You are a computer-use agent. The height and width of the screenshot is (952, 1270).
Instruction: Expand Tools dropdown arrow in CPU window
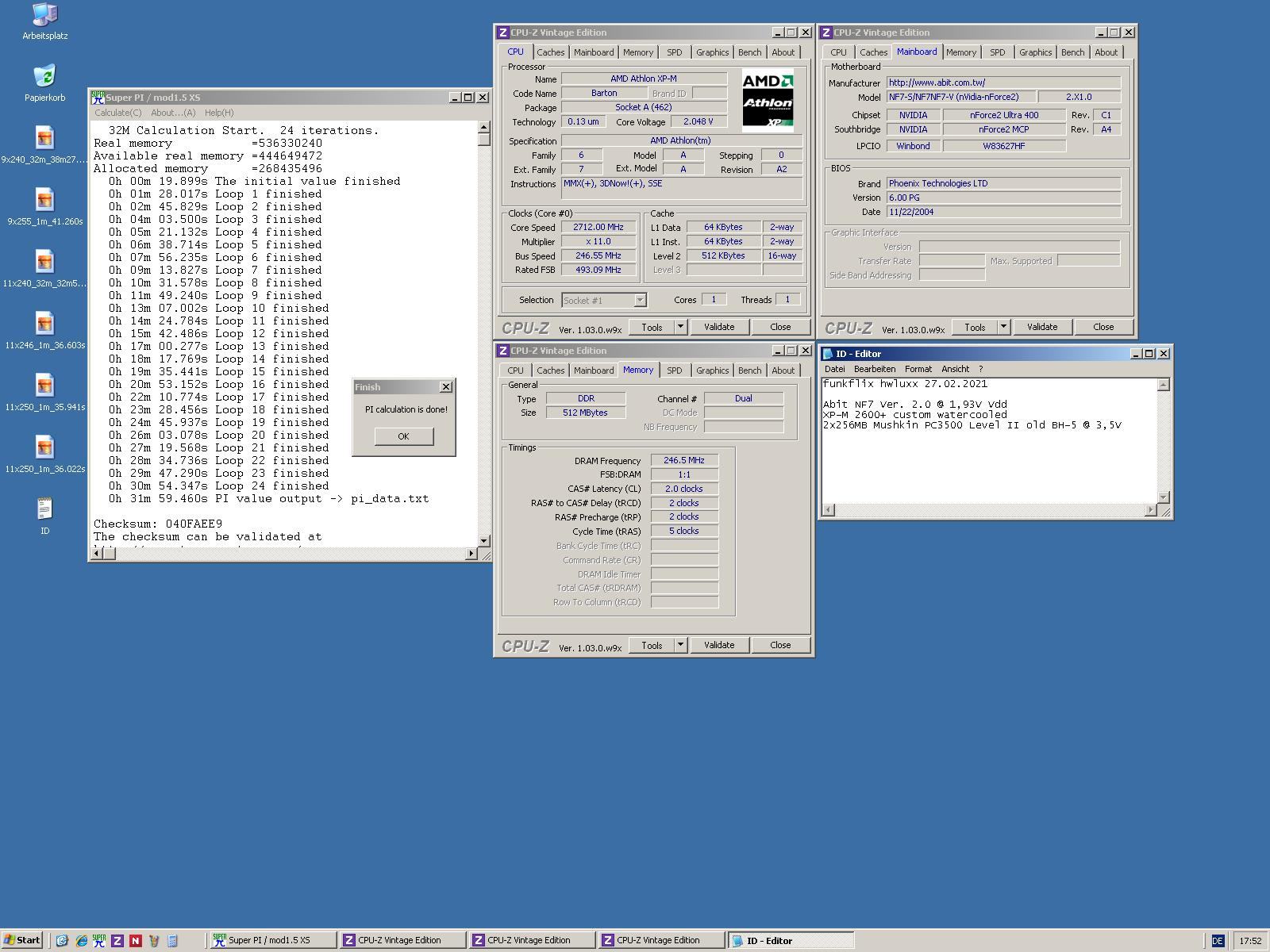click(x=680, y=327)
